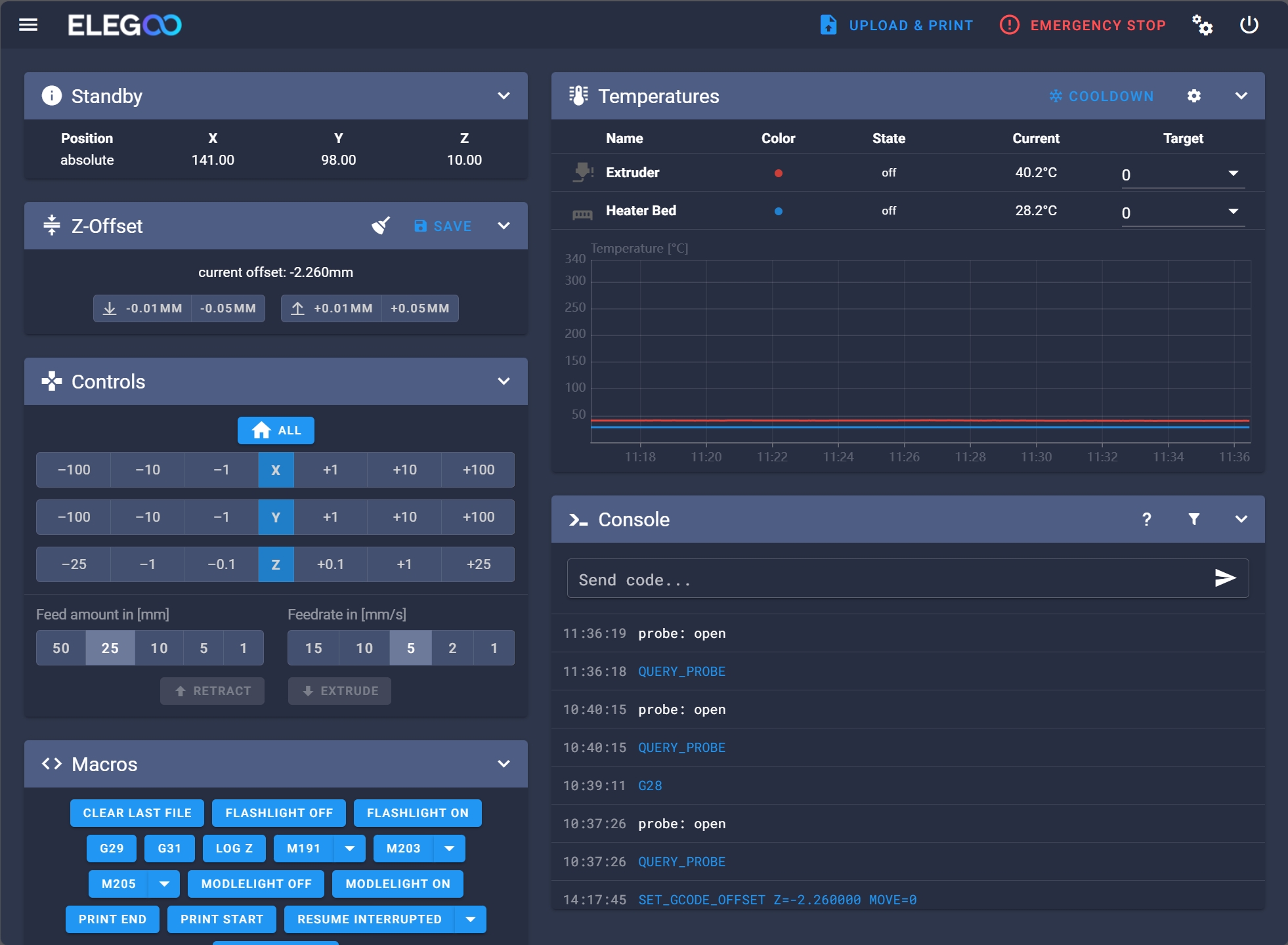Open the hamburger navigation menu
Screen dimensions: 1288x945
pyautogui.click(x=28, y=25)
